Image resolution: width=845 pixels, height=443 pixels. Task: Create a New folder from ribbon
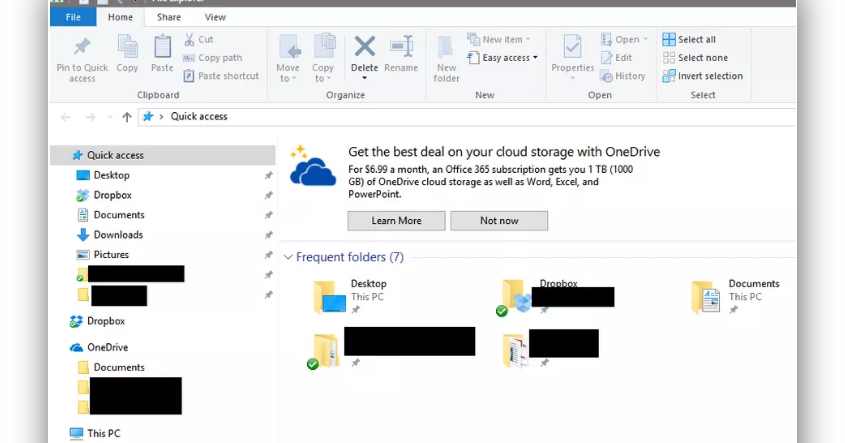pos(446,59)
